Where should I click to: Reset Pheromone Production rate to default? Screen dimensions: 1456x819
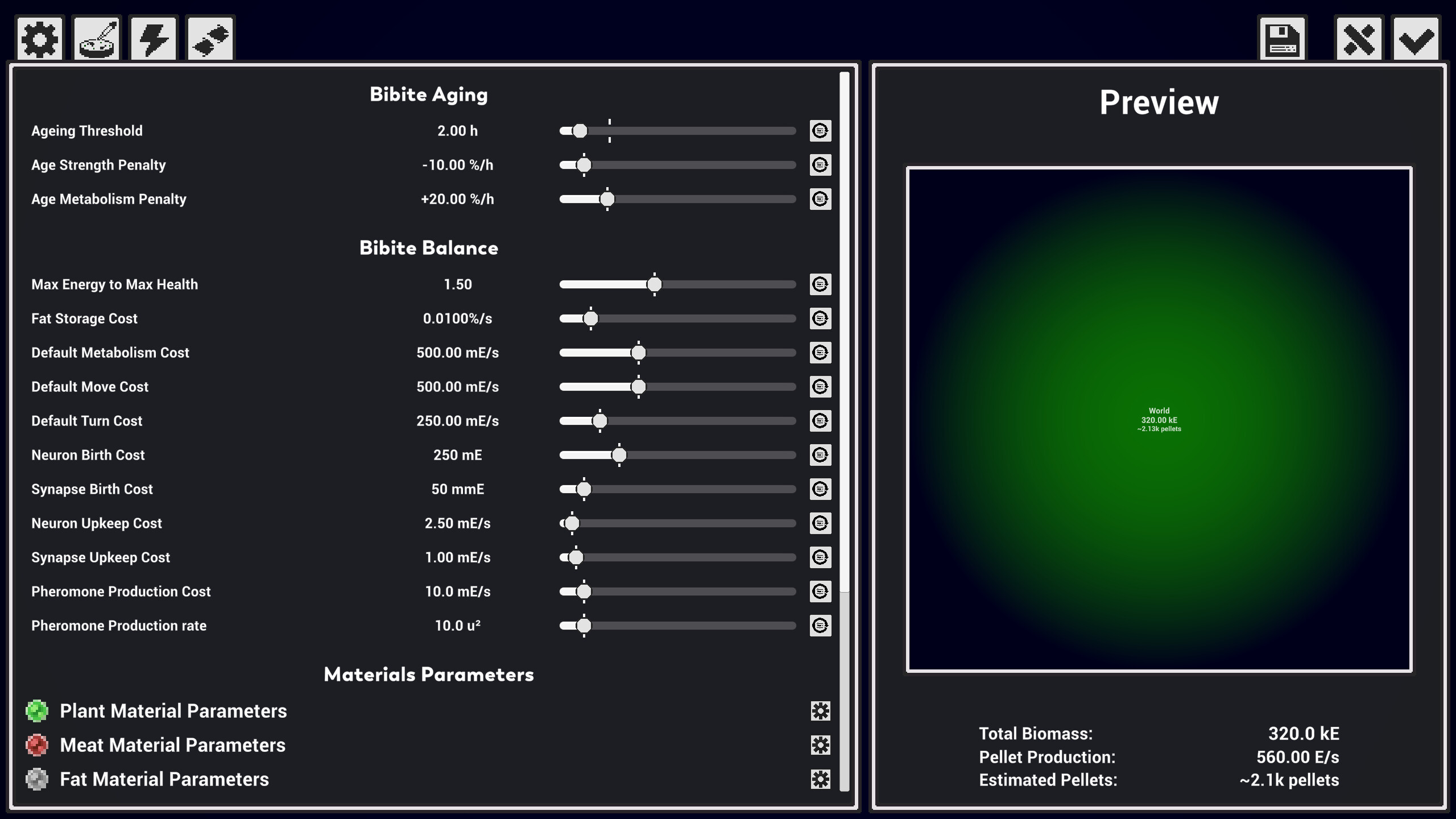(821, 626)
